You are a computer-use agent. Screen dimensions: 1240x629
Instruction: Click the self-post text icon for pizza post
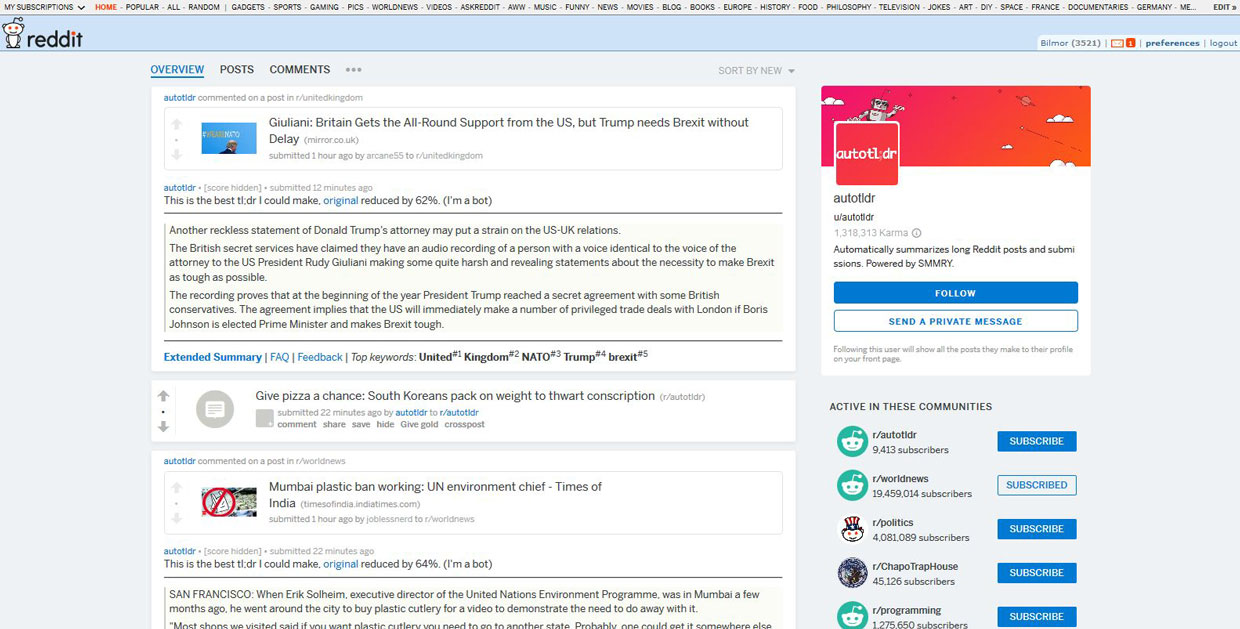click(x=215, y=409)
